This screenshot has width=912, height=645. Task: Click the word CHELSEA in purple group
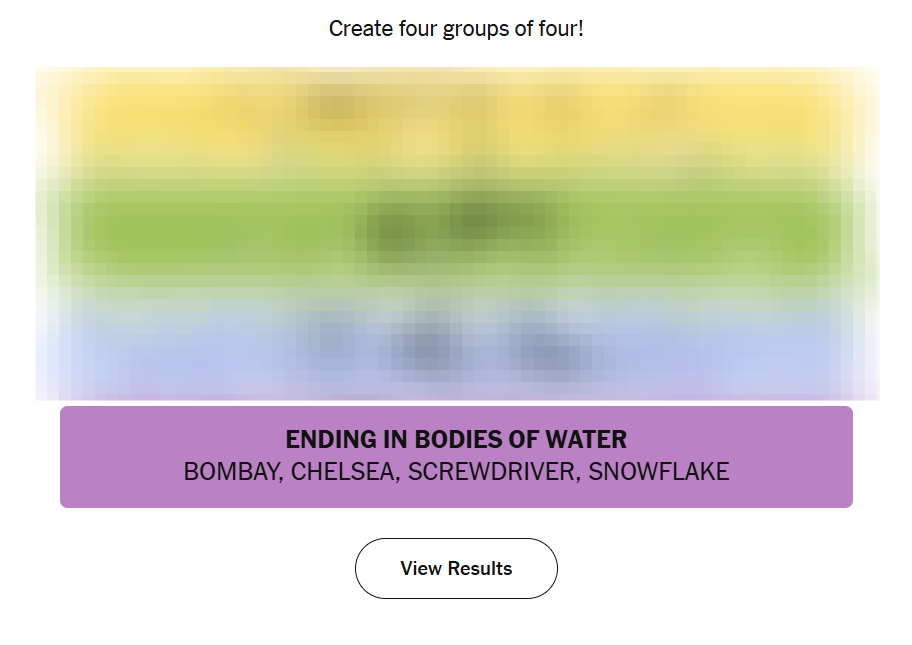[341, 472]
